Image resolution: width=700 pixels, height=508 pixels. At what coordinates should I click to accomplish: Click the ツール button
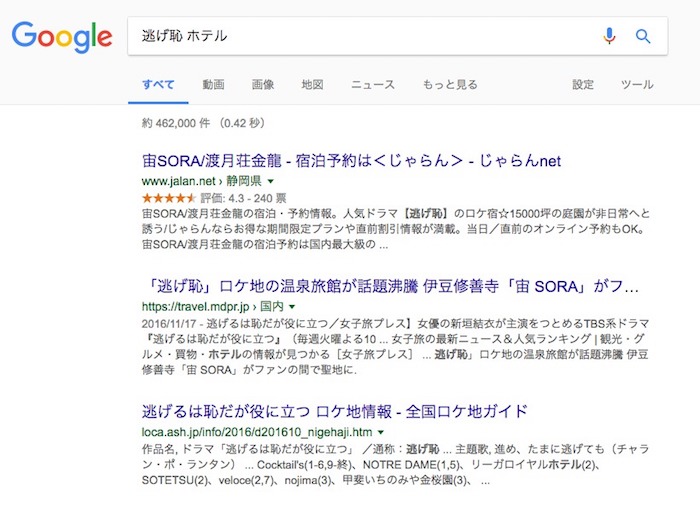637,85
